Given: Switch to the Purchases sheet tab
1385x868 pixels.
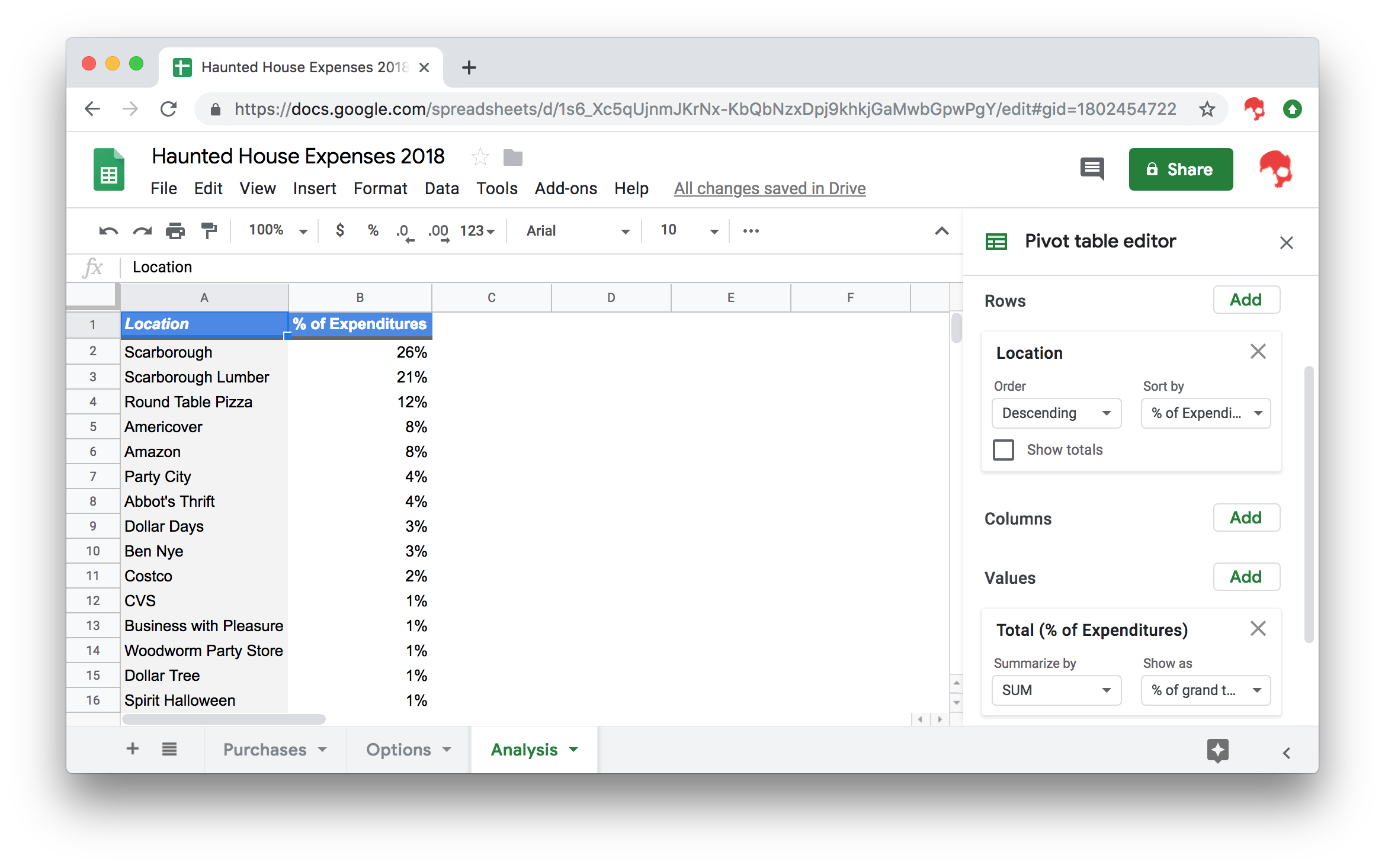Looking at the screenshot, I should point(275,750).
